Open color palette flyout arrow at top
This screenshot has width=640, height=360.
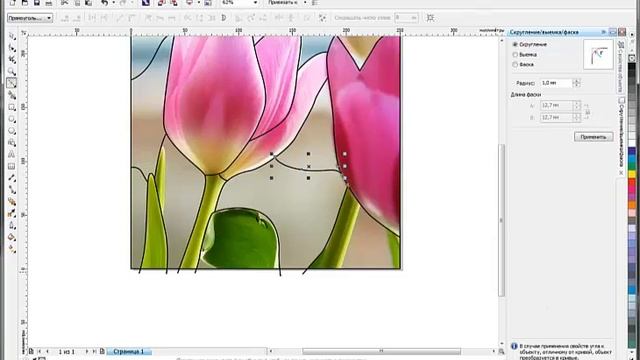(631, 35)
